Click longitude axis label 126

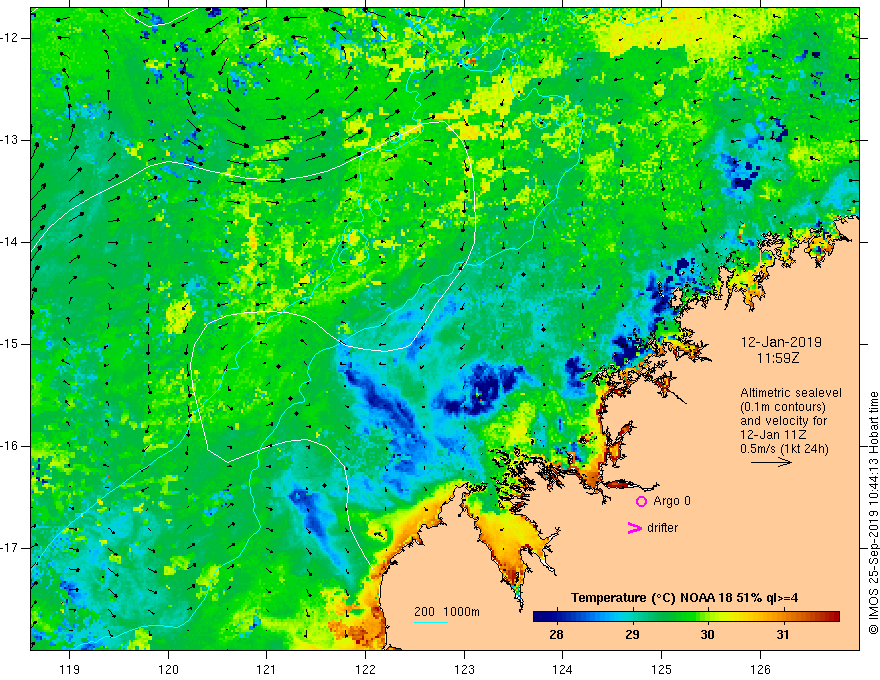point(760,669)
